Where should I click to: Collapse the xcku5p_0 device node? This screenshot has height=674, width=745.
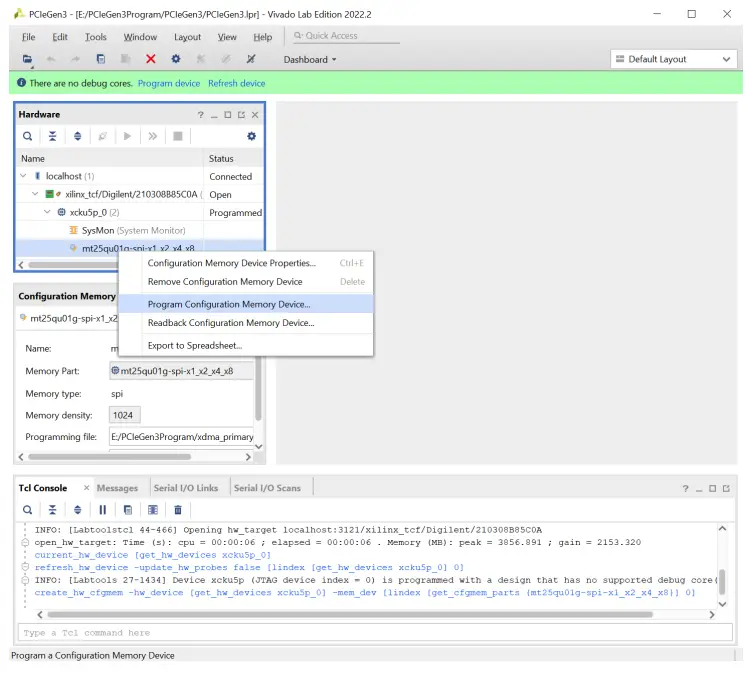(47, 212)
